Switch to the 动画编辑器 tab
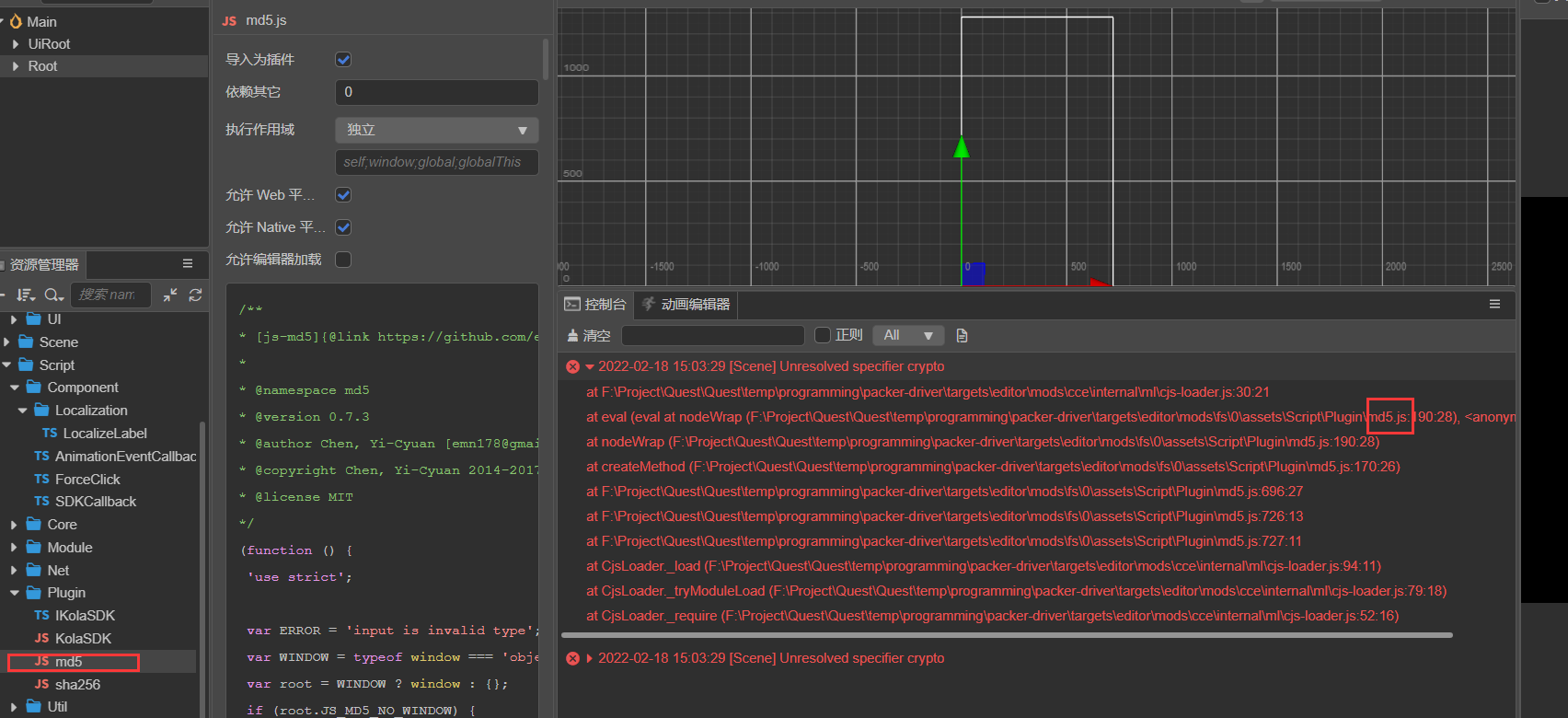 click(x=686, y=304)
